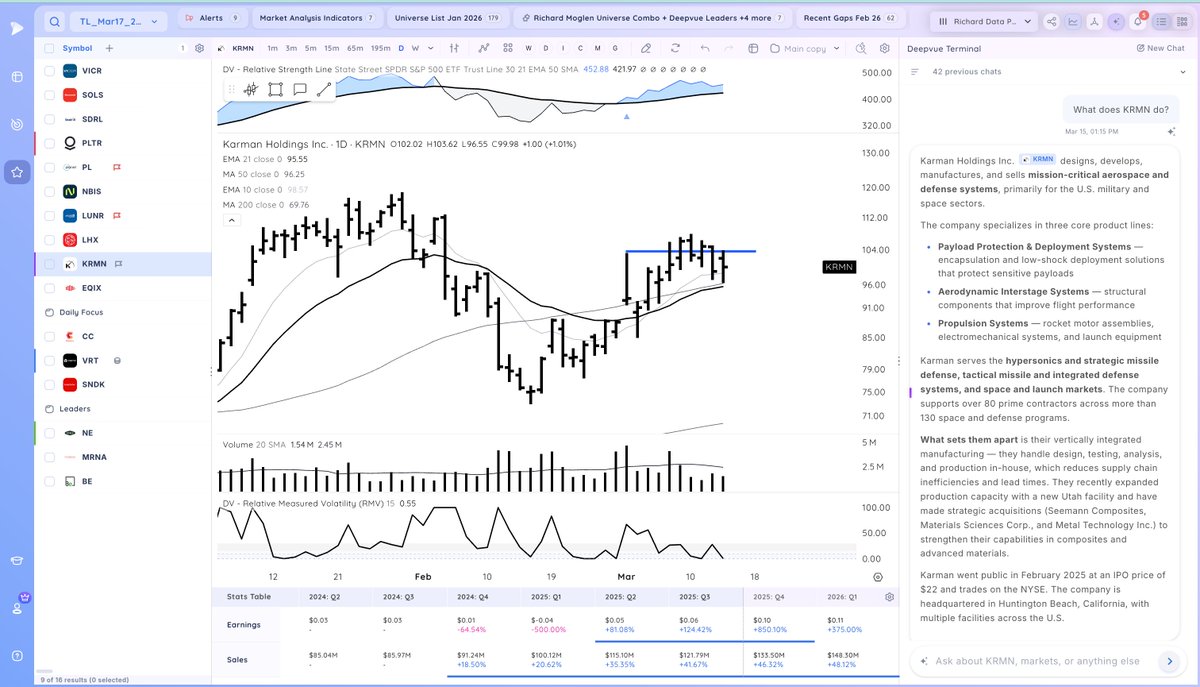Check the LHX row checkbox

coord(49,240)
